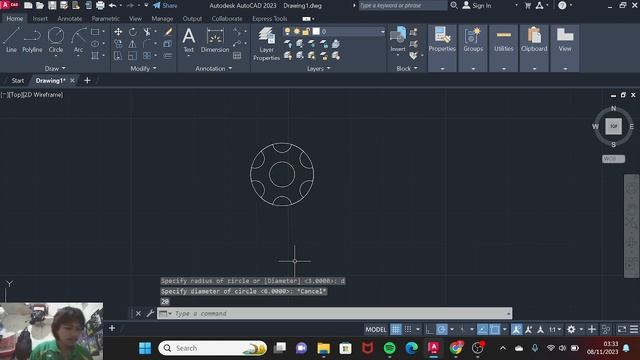This screenshot has width=640, height=360.
Task: Click the Plot printer icon in quick access
Action: pyautogui.click(x=100, y=5)
